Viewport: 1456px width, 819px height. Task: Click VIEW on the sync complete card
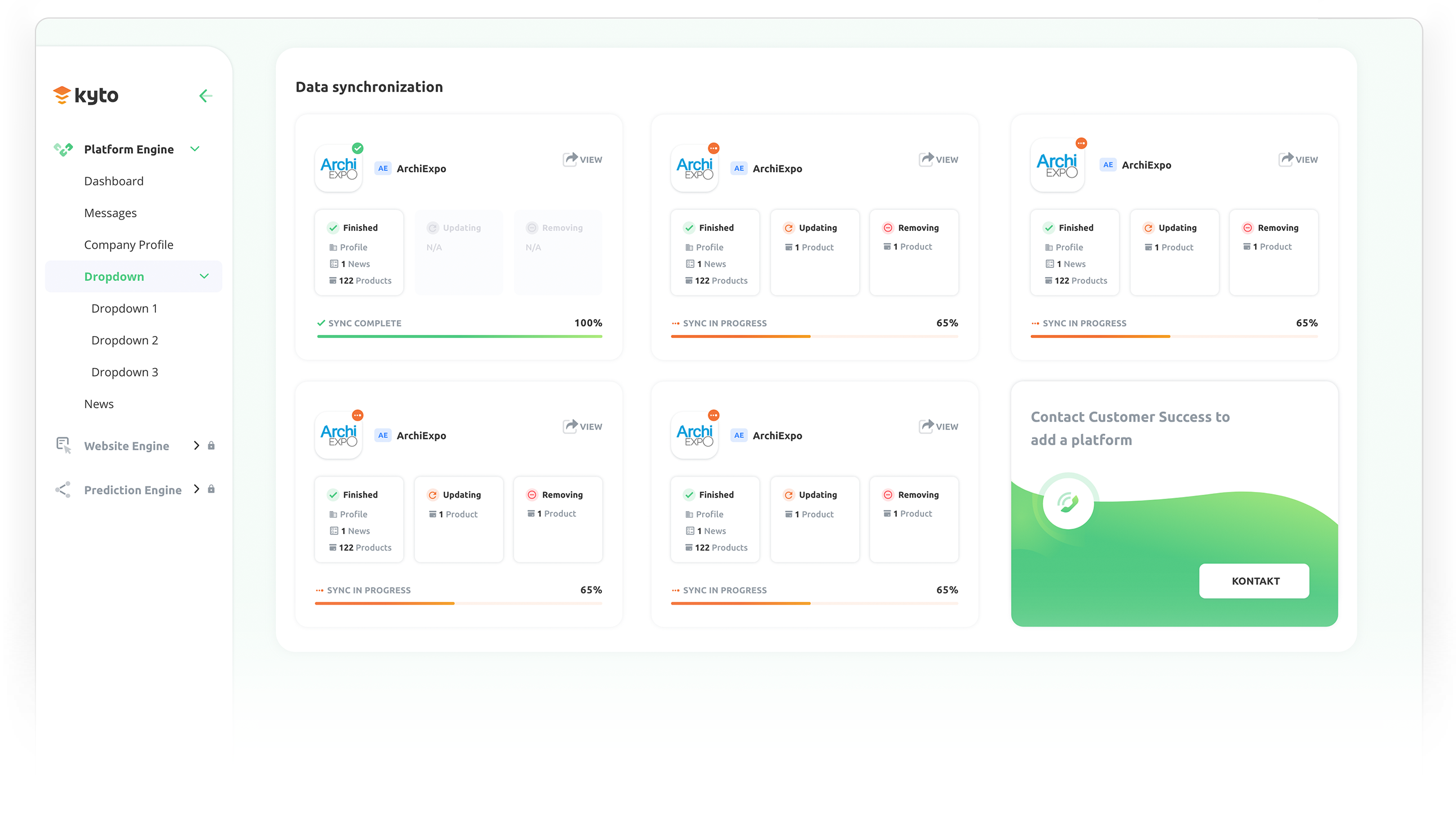coord(582,159)
